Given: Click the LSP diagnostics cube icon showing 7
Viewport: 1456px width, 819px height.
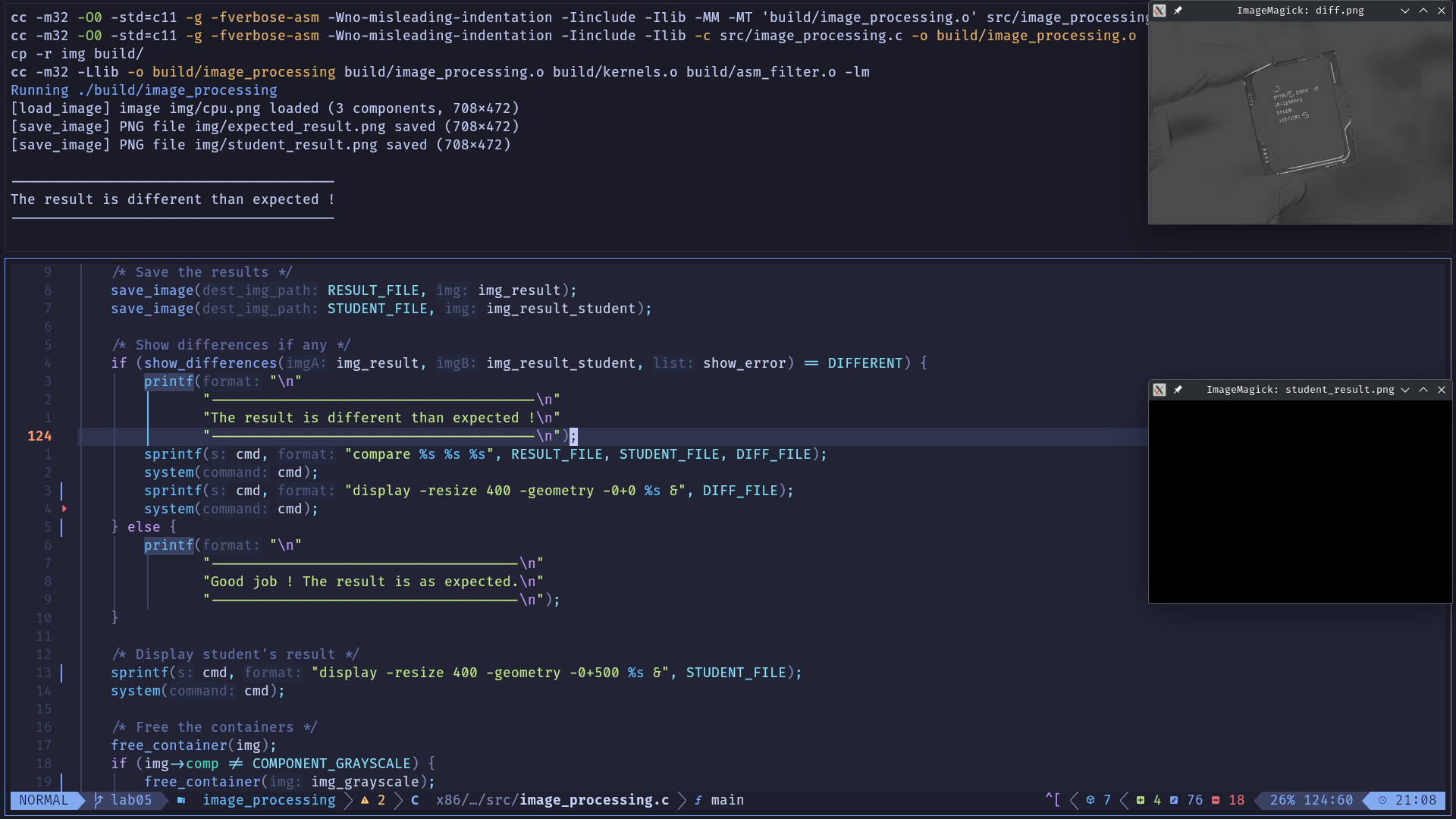Looking at the screenshot, I should 1090,800.
